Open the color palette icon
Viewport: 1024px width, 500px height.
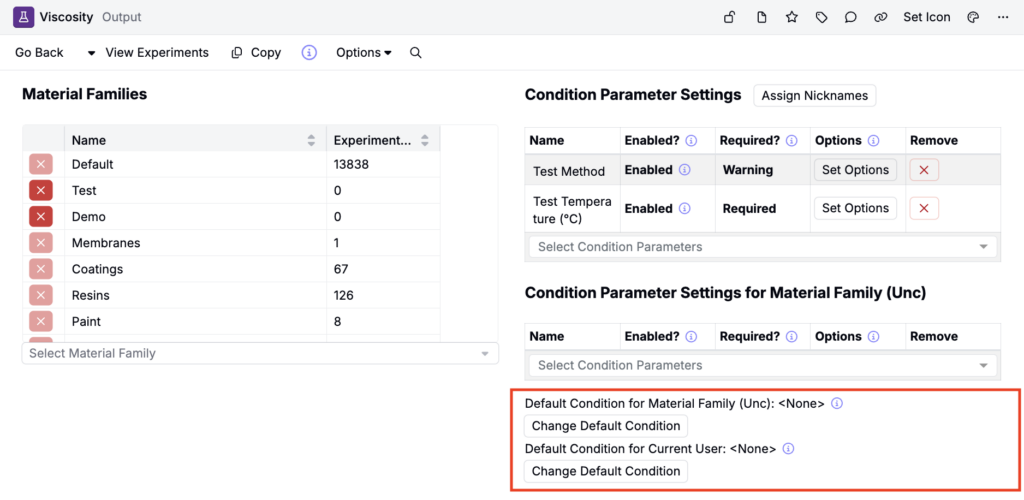[x=973, y=18]
